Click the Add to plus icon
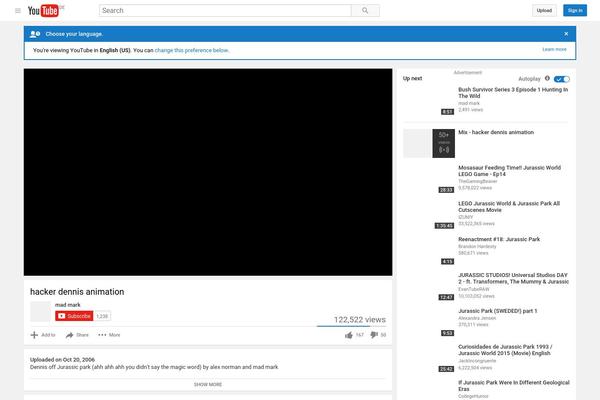Screen dimensions: 600x400 pyautogui.click(x=34, y=335)
